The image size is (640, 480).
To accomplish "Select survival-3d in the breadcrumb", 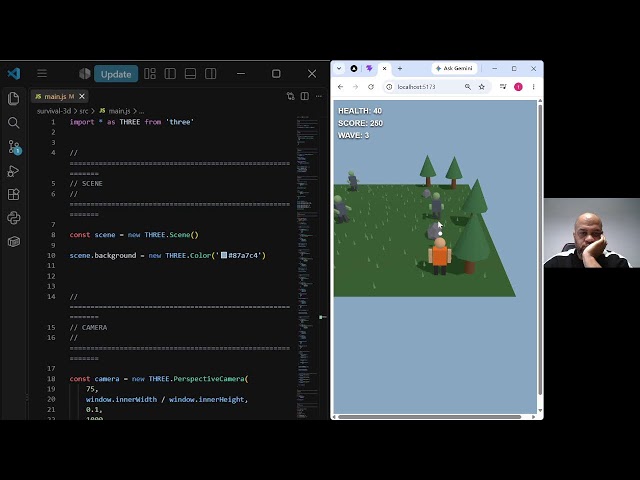I will point(54,111).
